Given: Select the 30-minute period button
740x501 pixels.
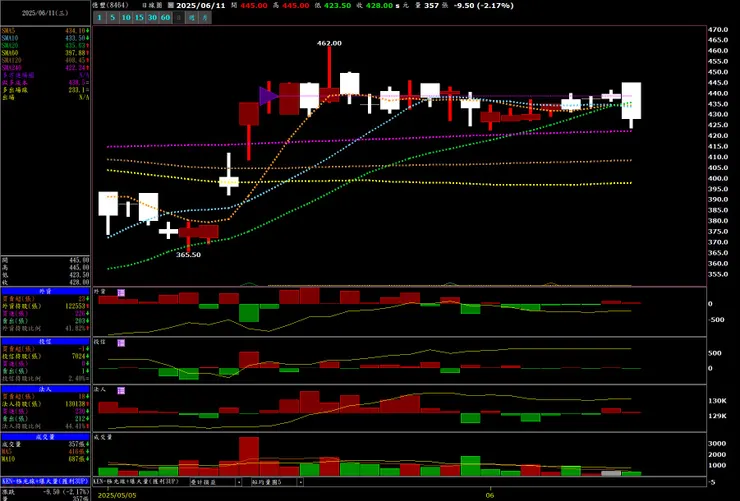Looking at the screenshot, I should pyautogui.click(x=152, y=17).
